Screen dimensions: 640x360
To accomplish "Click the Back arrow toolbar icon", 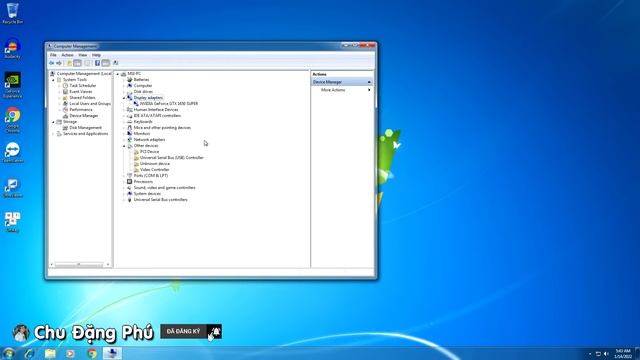I will pyautogui.click(x=51, y=63).
